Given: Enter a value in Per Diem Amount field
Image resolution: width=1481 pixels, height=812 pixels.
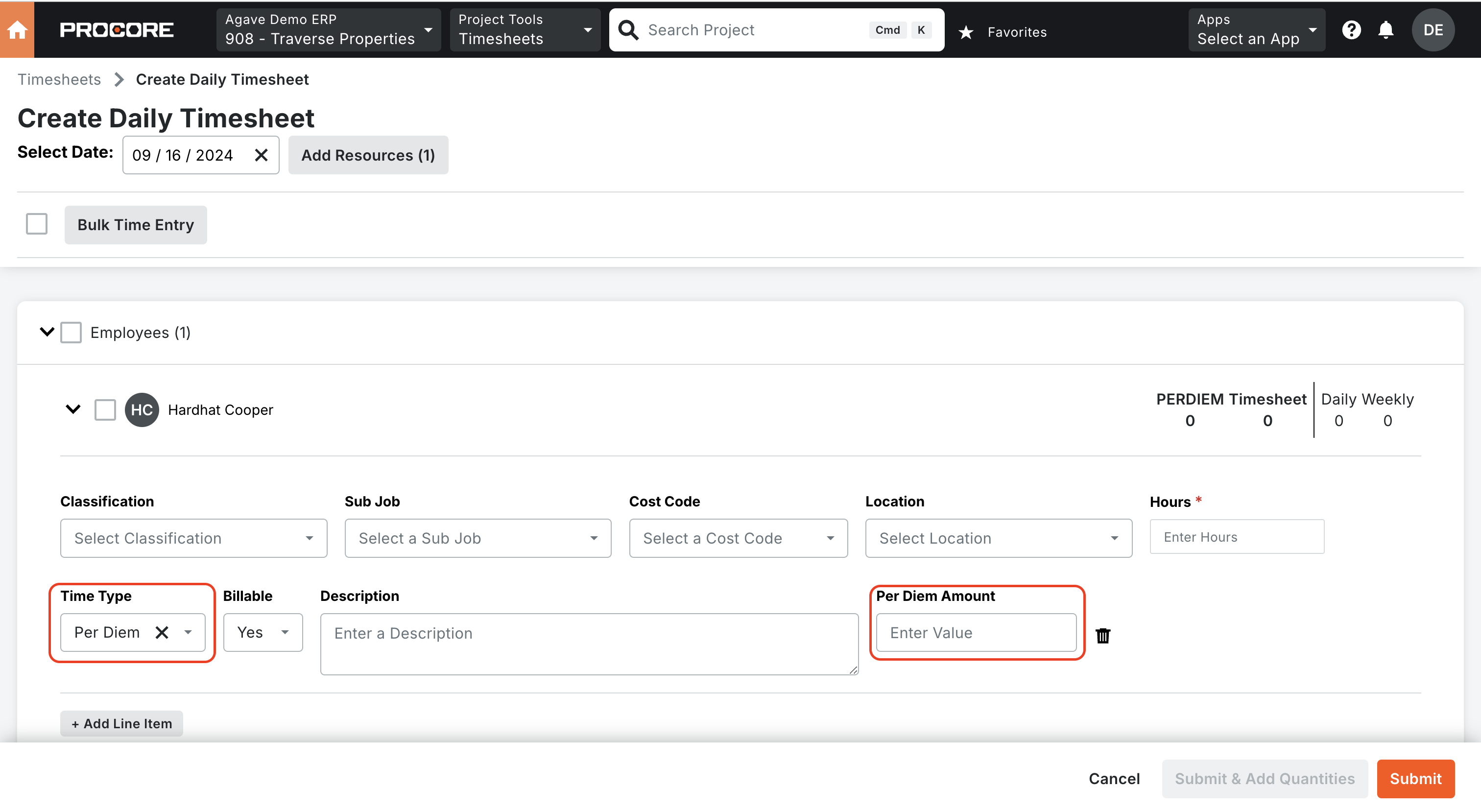Looking at the screenshot, I should pyautogui.click(x=975, y=632).
